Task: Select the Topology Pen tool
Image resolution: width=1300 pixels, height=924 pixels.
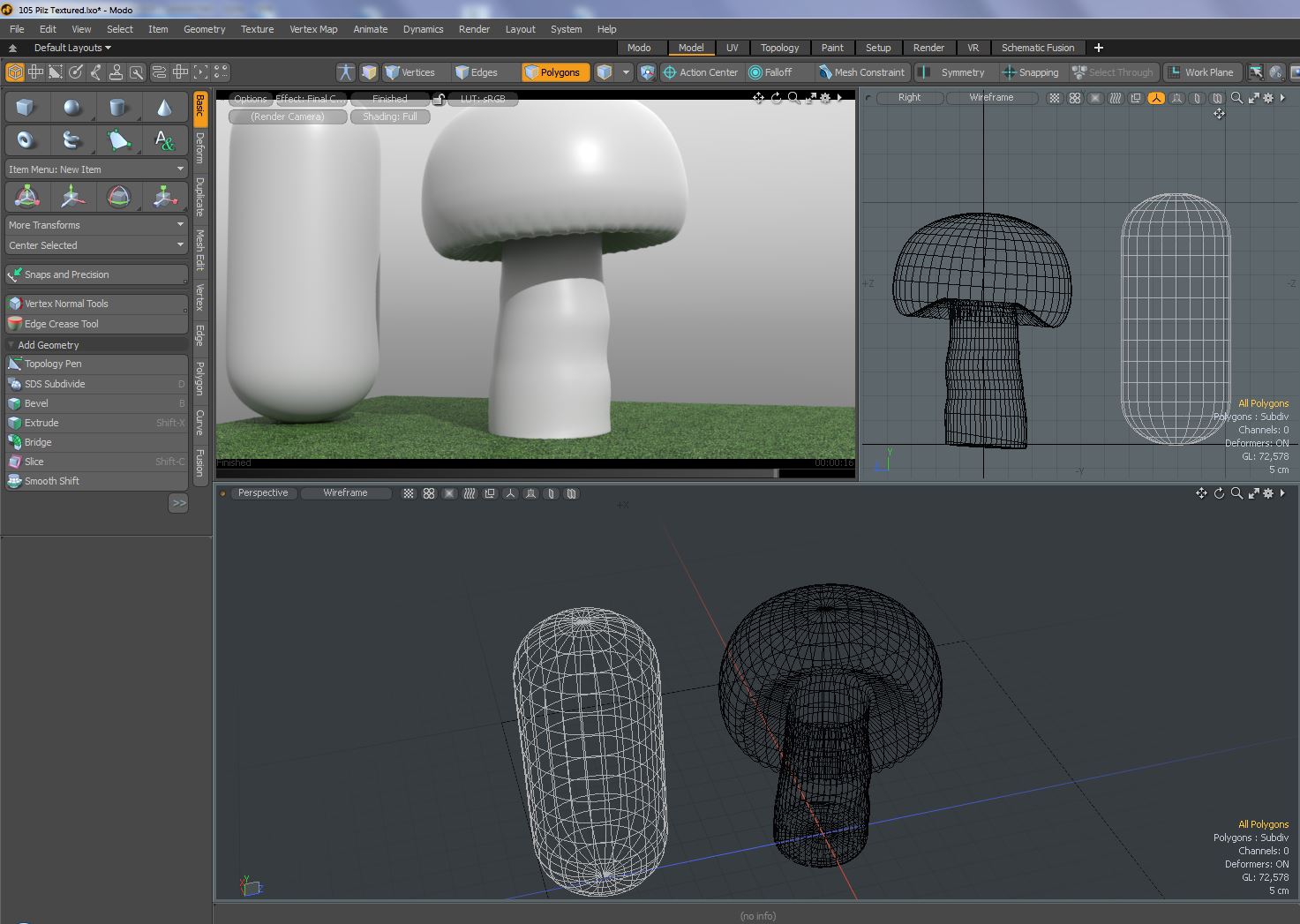Action: (x=53, y=364)
